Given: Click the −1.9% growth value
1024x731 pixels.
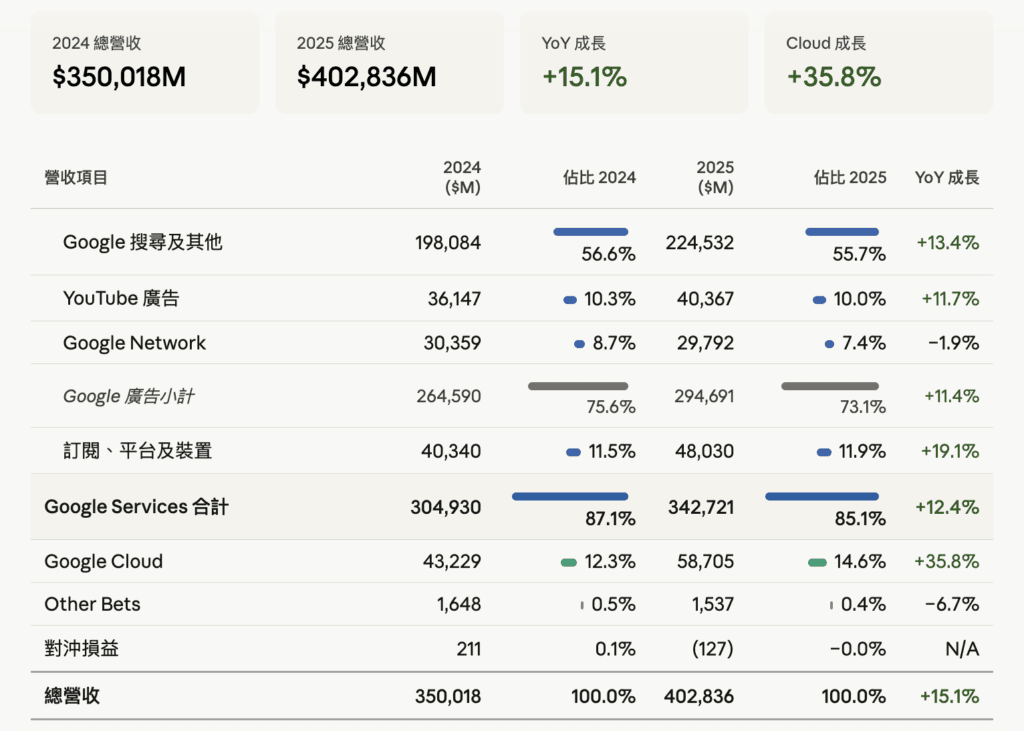Looking at the screenshot, I should pyautogui.click(x=953, y=343).
